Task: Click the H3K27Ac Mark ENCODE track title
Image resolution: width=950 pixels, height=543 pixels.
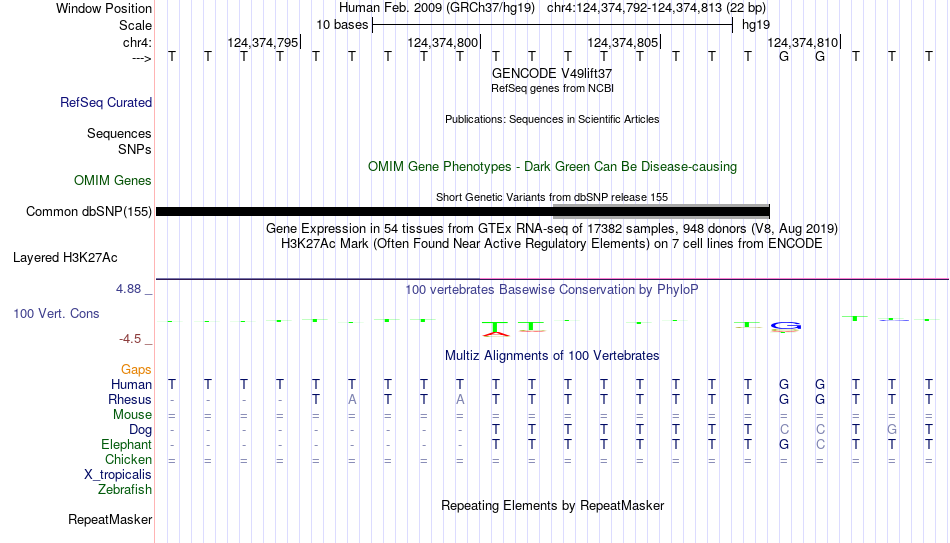Action: 552,244
